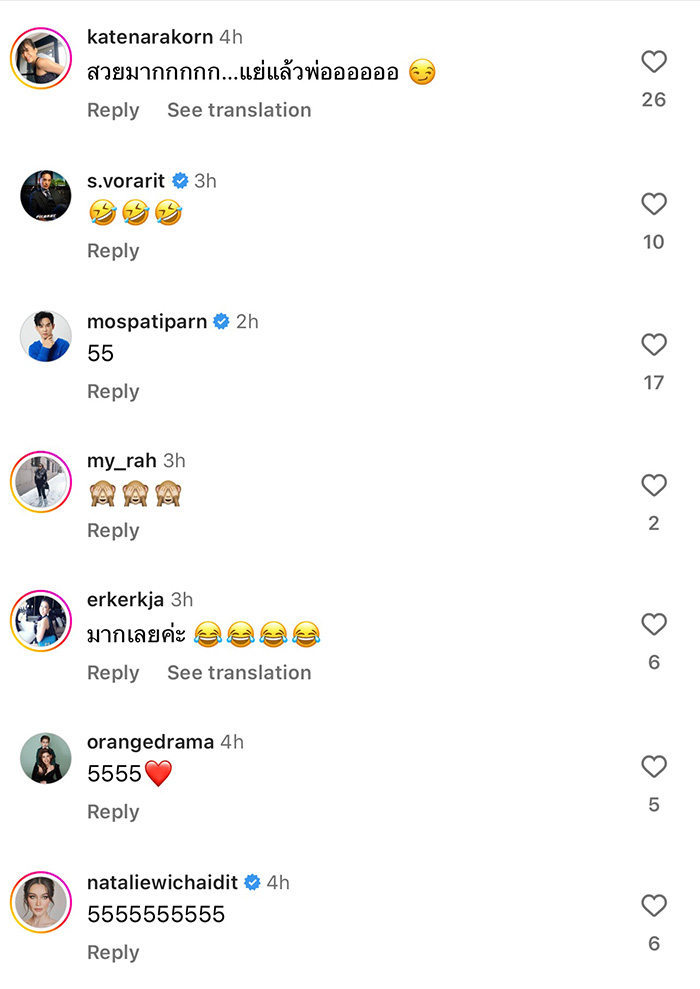Like orangedrama's '5555' comment

(653, 766)
